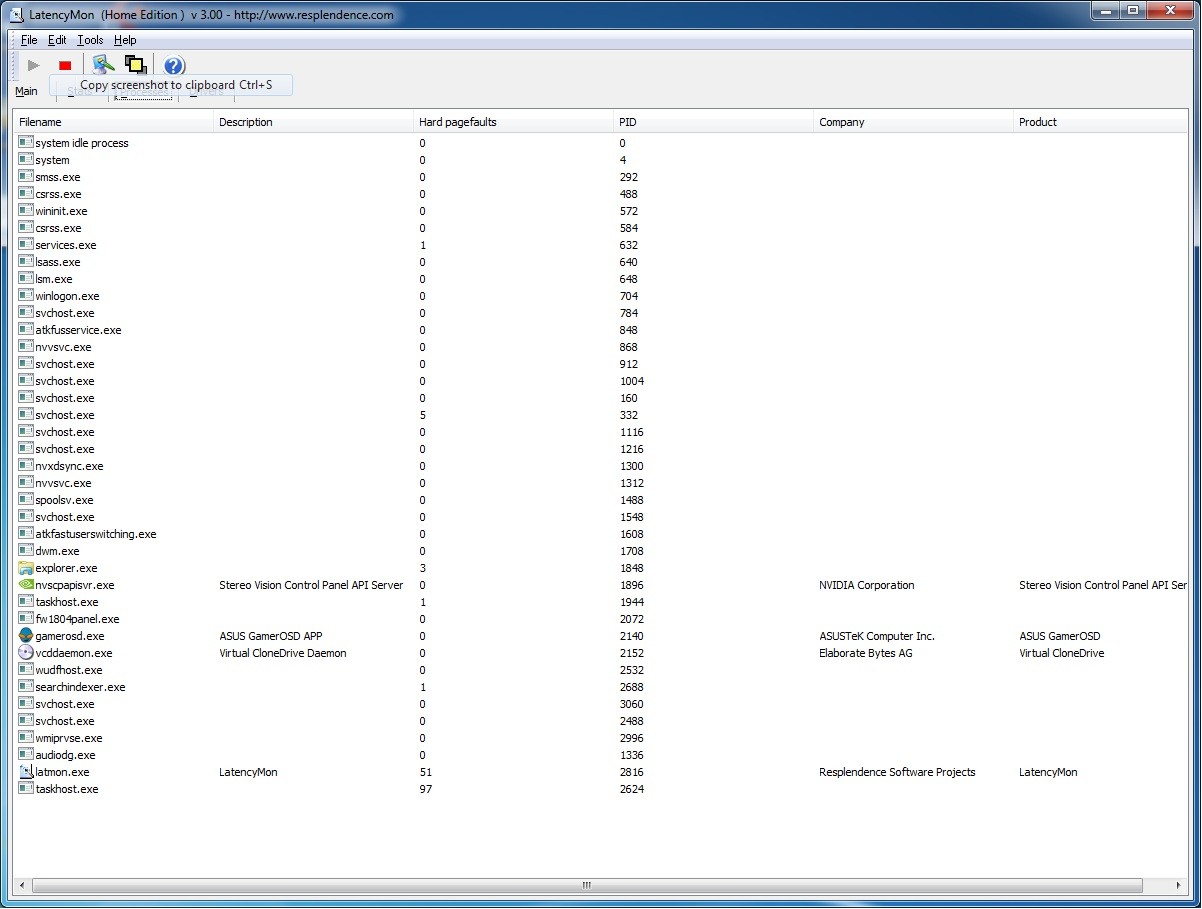Click the 'Elaborate Bytes AG' company cell
The image size is (1202, 909).
click(x=865, y=653)
